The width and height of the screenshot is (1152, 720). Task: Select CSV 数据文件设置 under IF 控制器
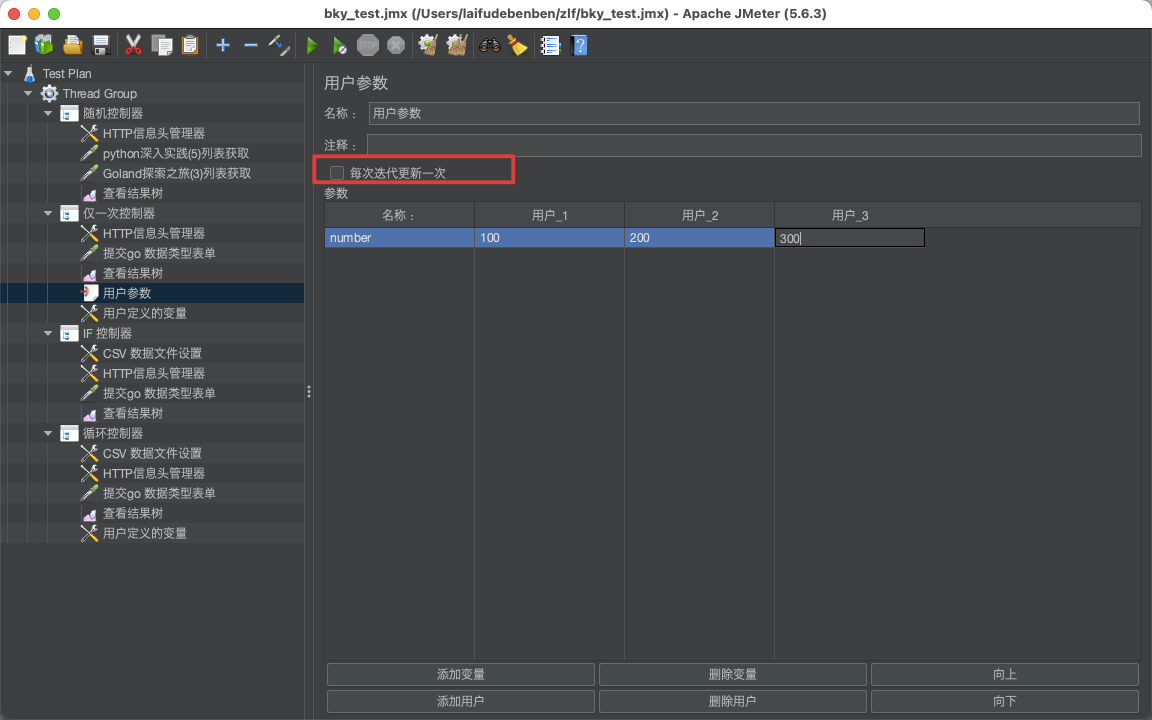pyautogui.click(x=152, y=353)
